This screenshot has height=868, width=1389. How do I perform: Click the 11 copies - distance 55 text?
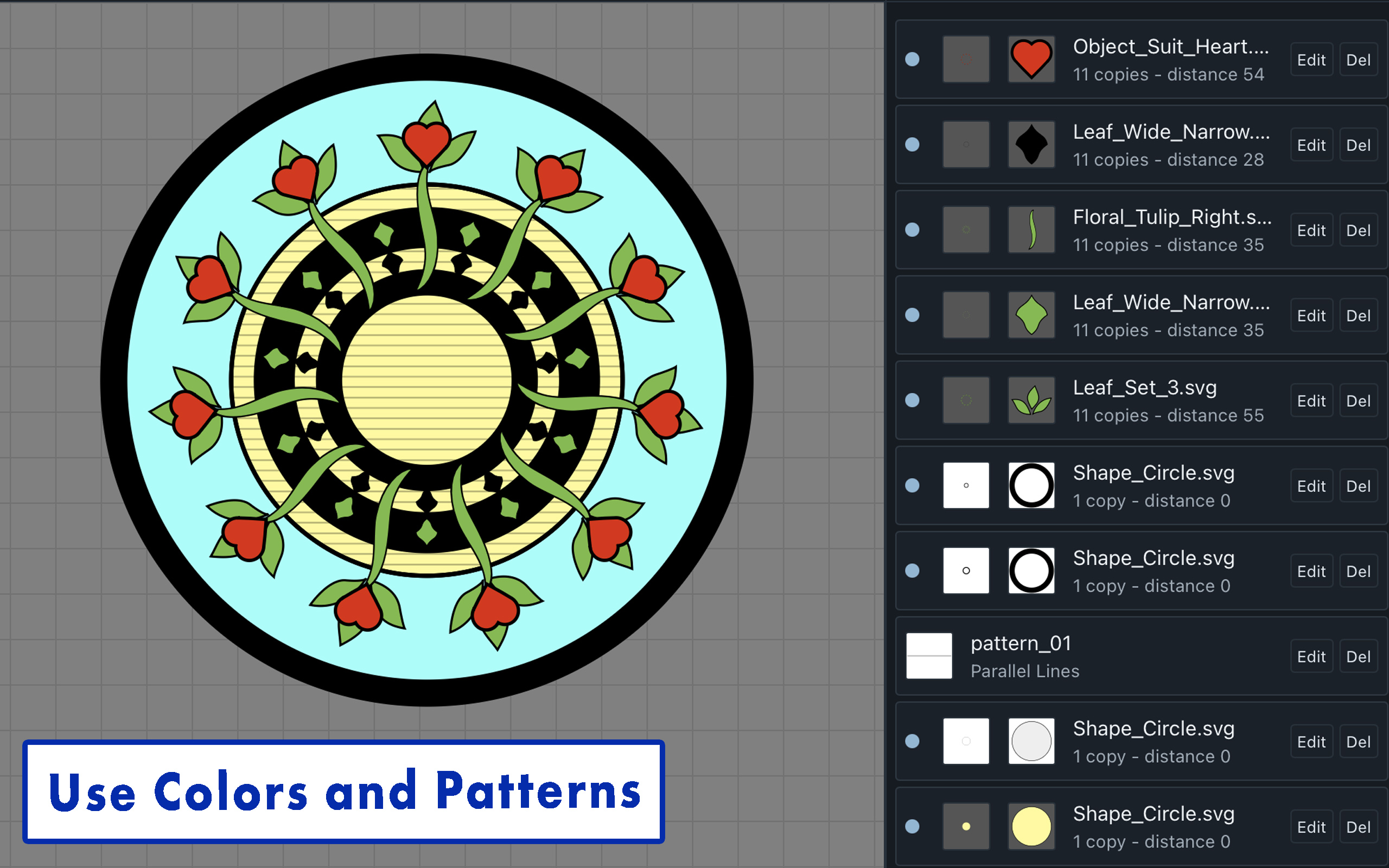point(1169,415)
